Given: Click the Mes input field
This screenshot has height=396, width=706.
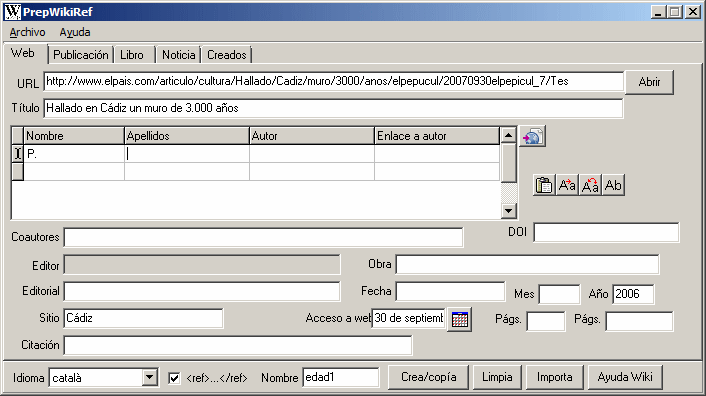Looking at the screenshot, I should [x=560, y=294].
